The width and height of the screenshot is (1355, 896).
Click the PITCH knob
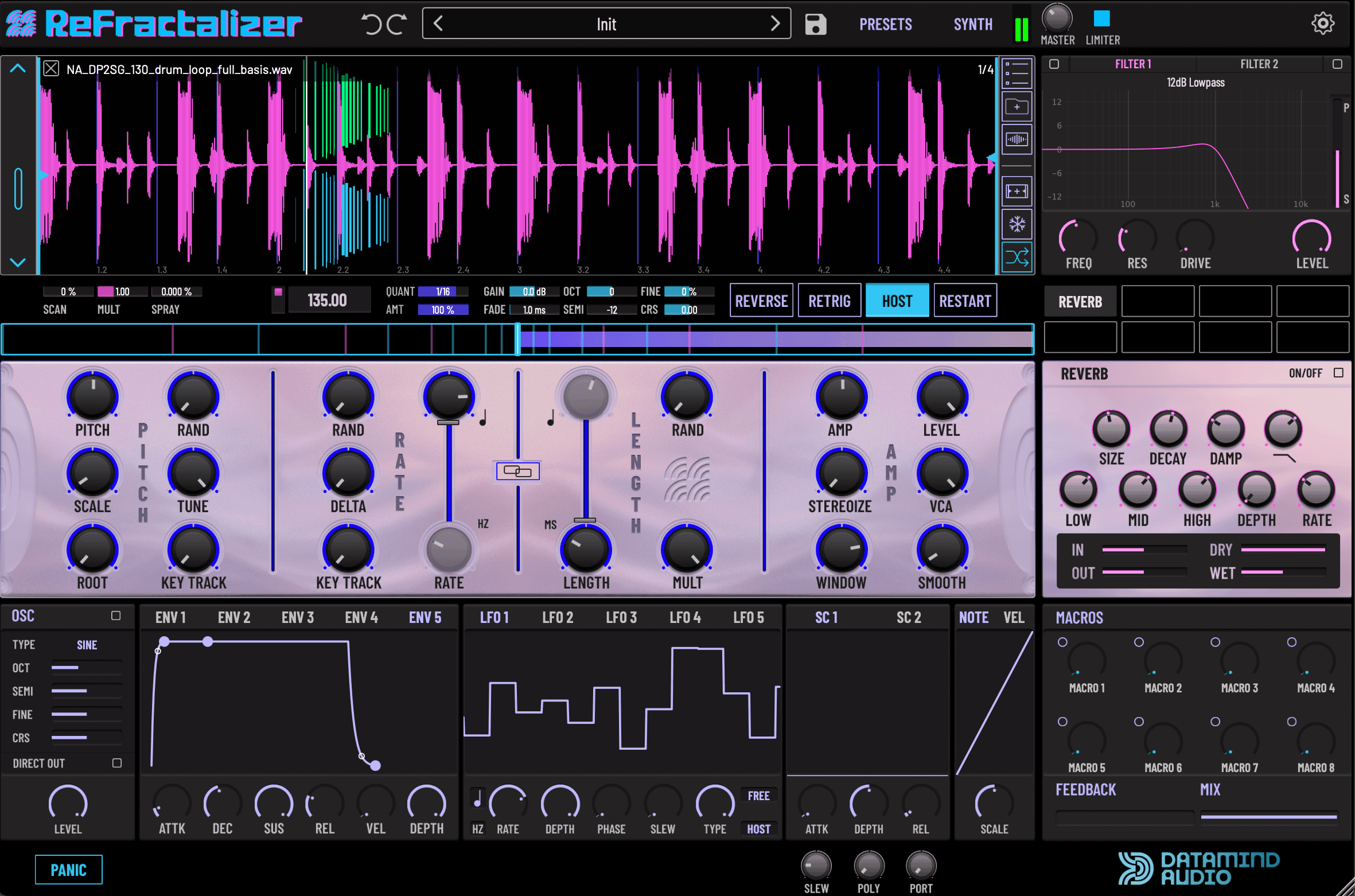[92, 396]
